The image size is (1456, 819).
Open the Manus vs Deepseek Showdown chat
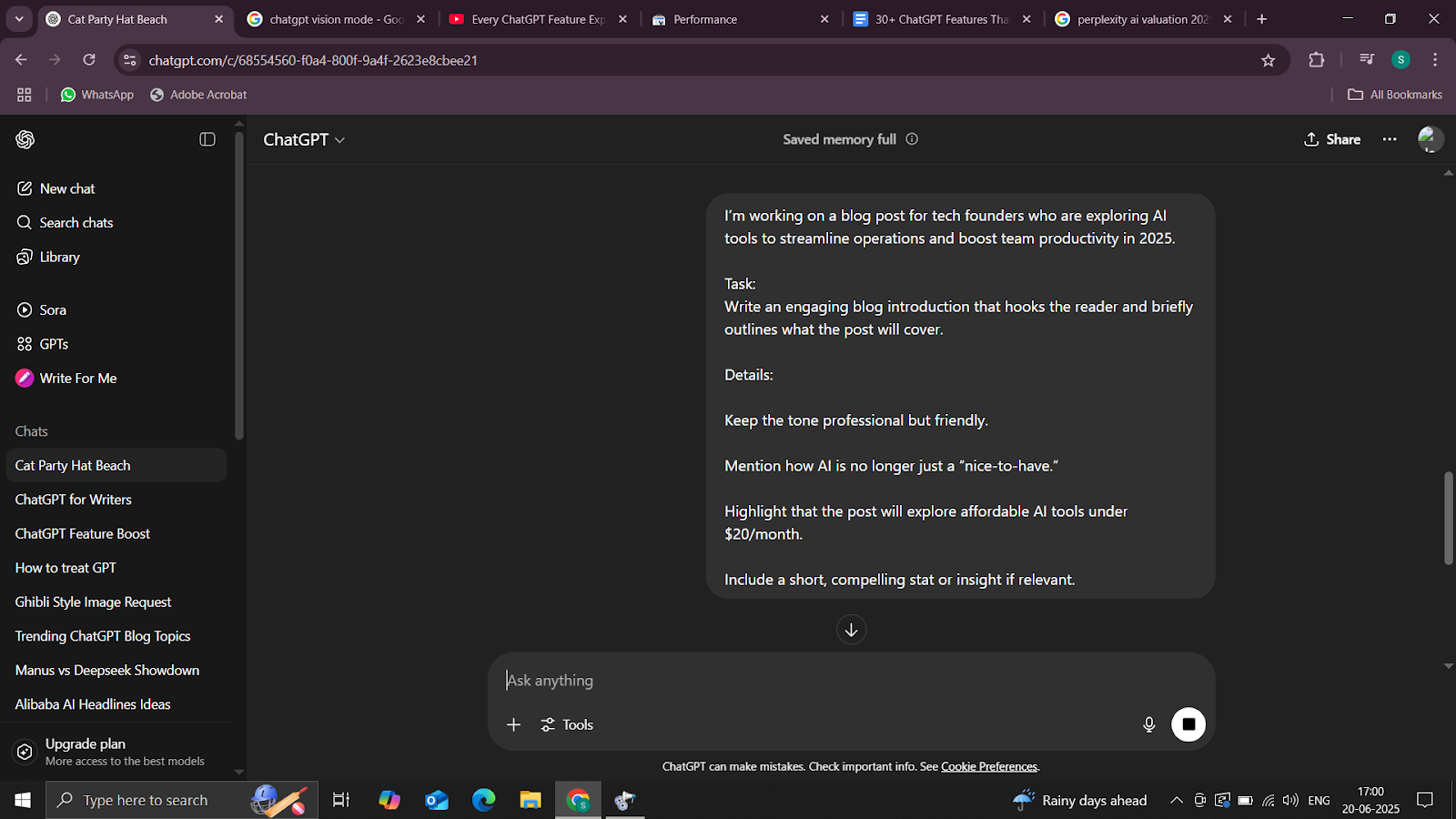(116, 670)
